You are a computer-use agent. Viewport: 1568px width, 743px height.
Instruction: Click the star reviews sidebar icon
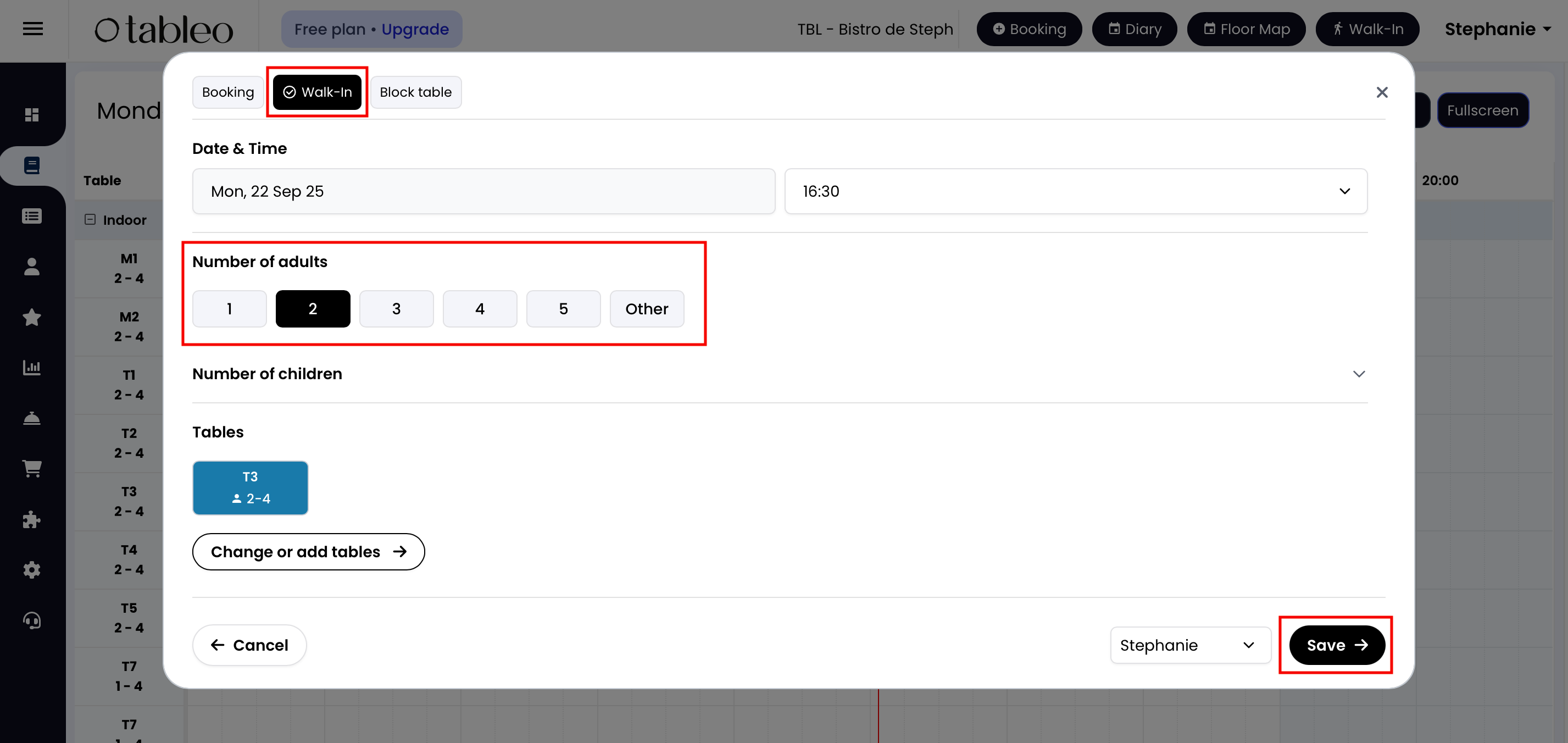[x=32, y=317]
